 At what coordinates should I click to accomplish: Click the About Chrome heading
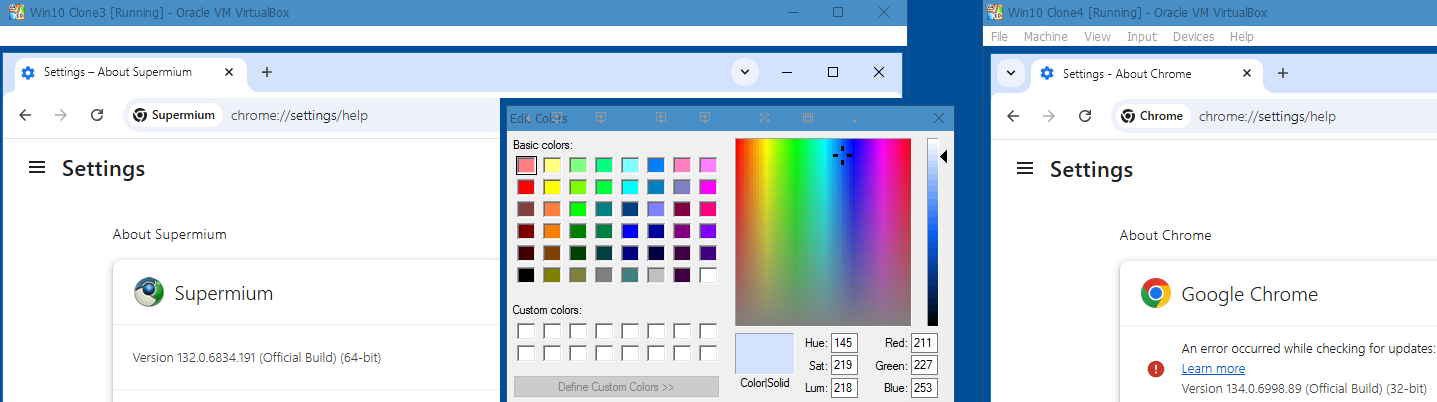click(x=1165, y=235)
